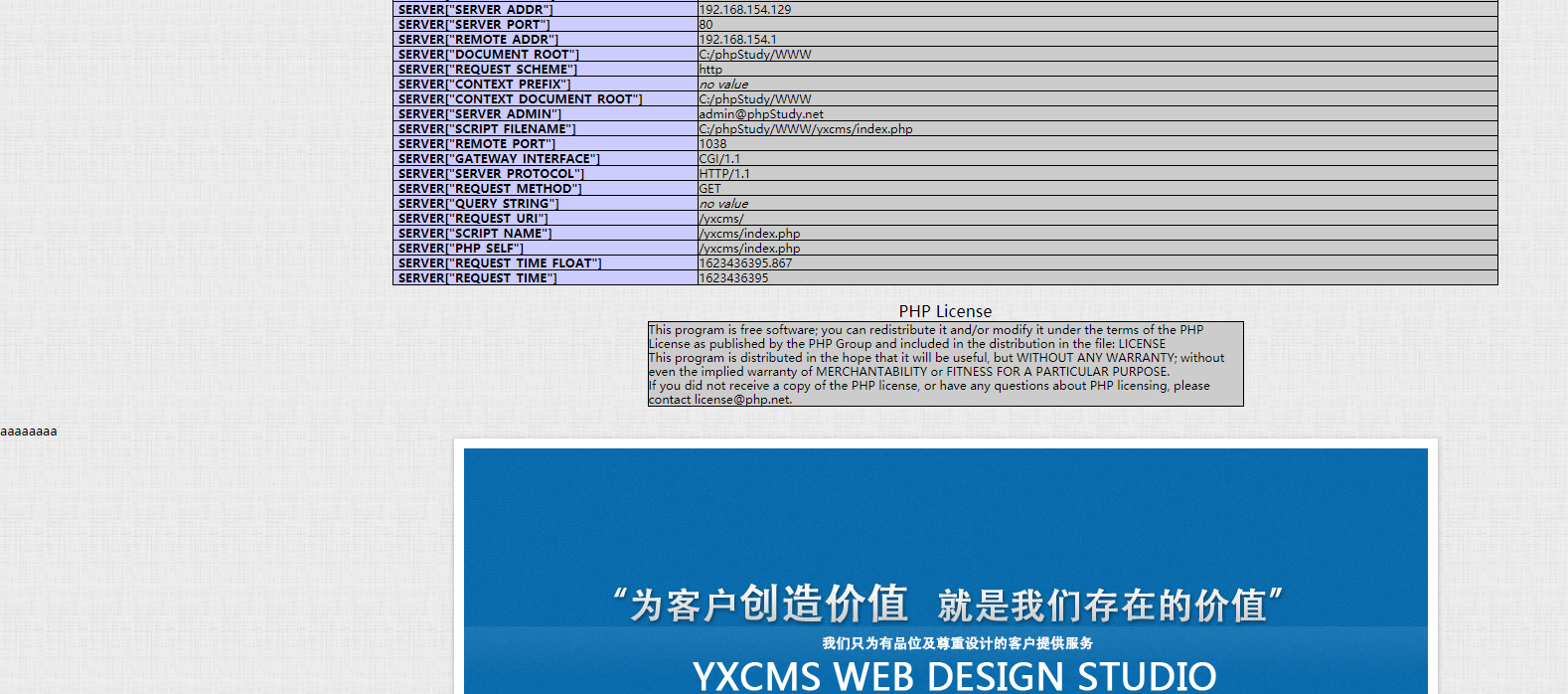Screen dimensions: 1568x694
Task: Click the SERVER["SCRIPT_FILENAME"] key cell
Action: (546, 128)
